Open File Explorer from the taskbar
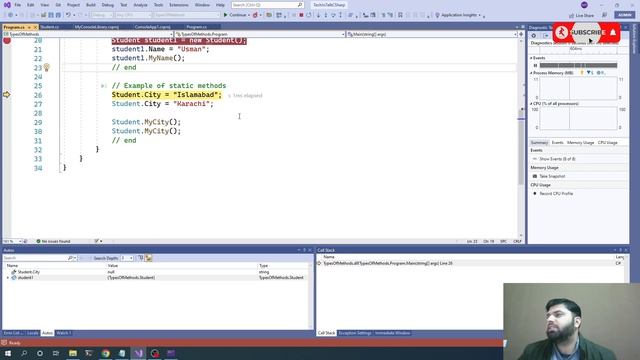 pos(73,353)
